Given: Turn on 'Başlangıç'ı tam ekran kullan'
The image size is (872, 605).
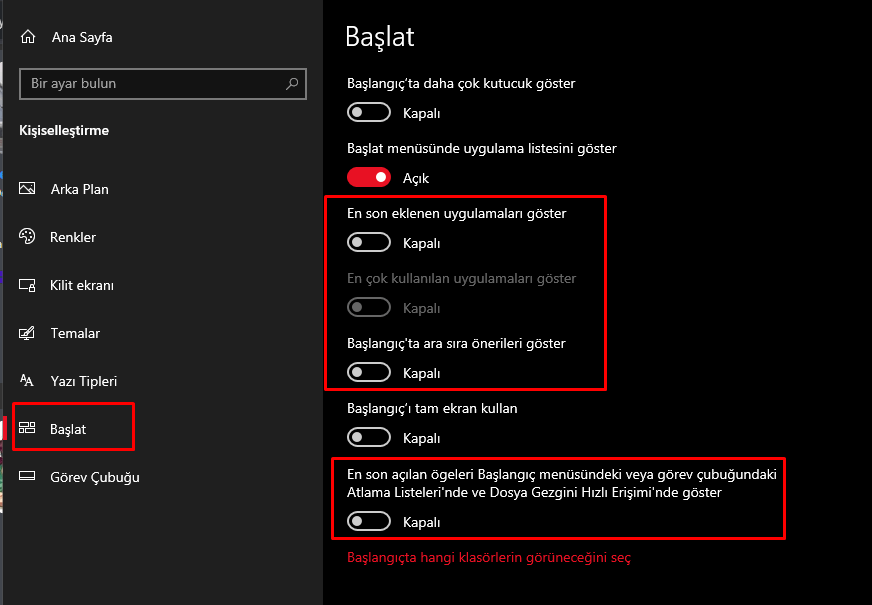Looking at the screenshot, I should click(x=369, y=437).
